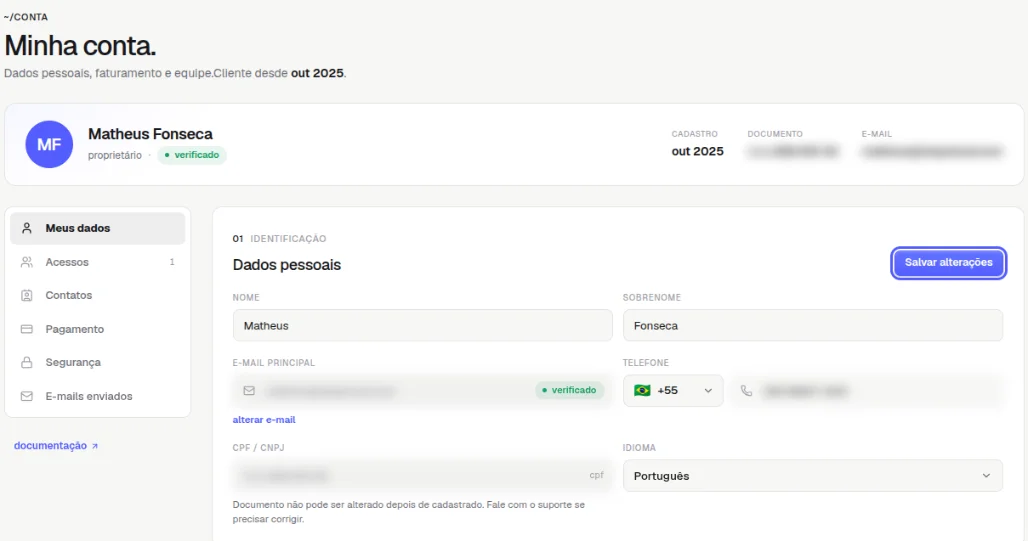Click the users icon beside Acessos
1028x541 pixels.
point(27,262)
